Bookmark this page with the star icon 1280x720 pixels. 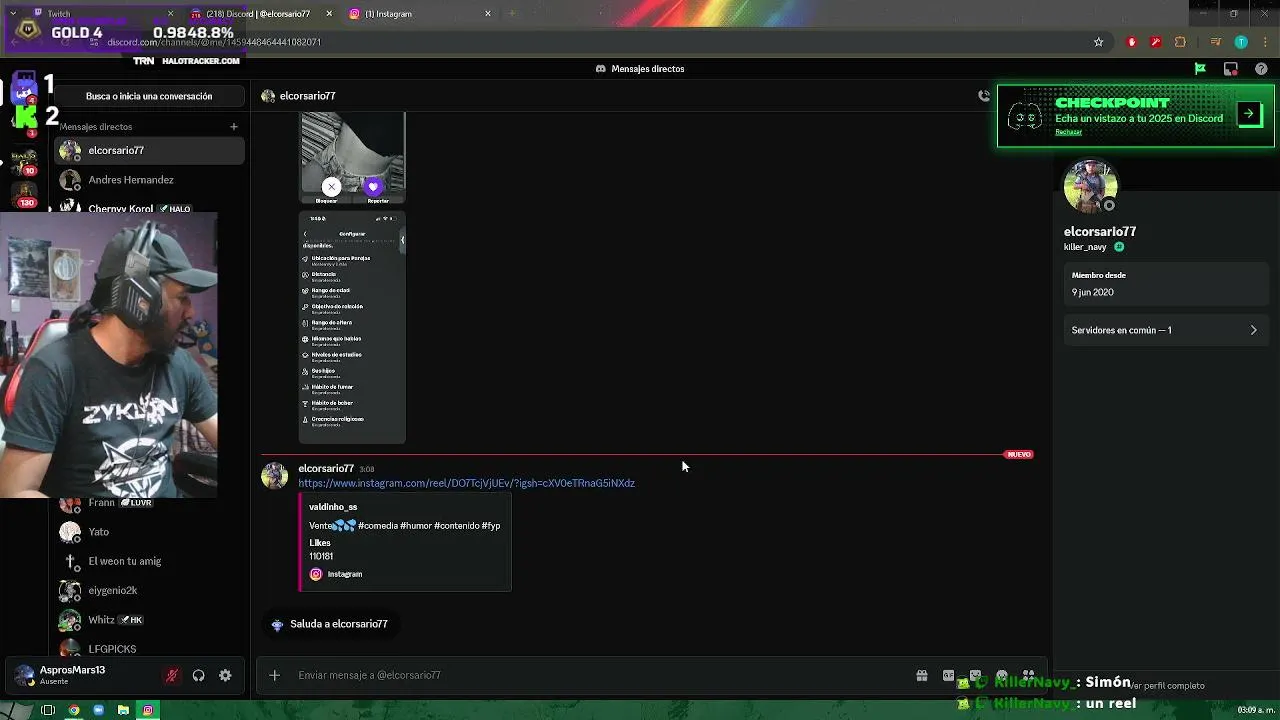[x=1098, y=42]
